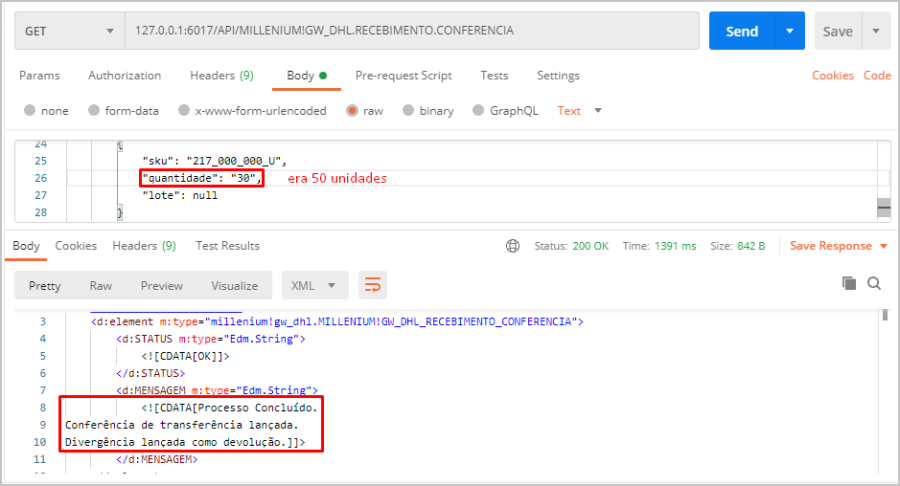
Task: Open the Save button dropdown arrow
Action: pos(876,31)
